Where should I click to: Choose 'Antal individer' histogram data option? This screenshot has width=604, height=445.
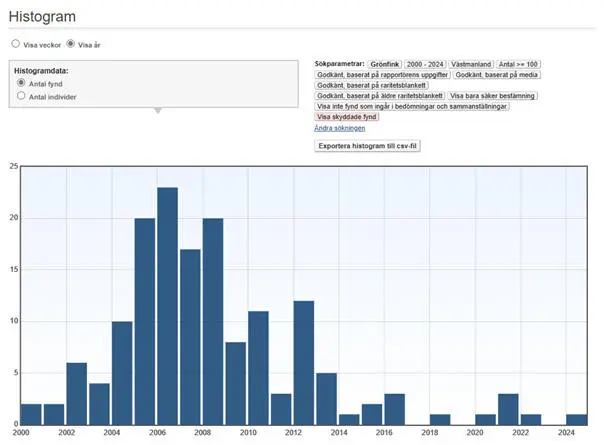[22, 97]
